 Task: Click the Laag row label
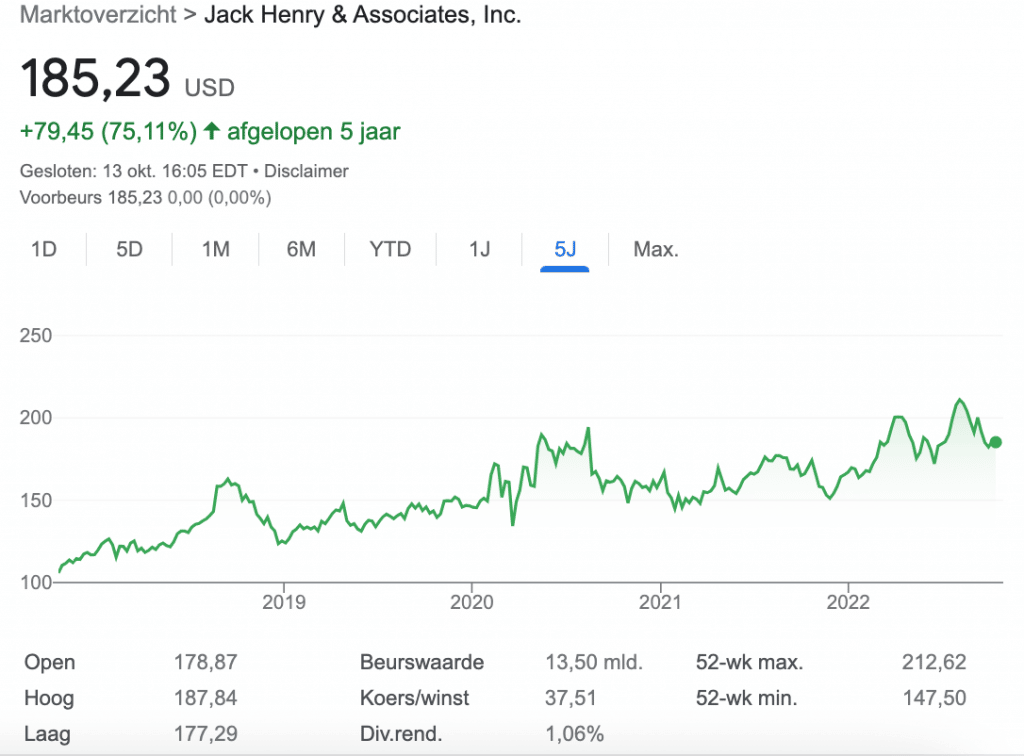pyautogui.click(x=47, y=734)
